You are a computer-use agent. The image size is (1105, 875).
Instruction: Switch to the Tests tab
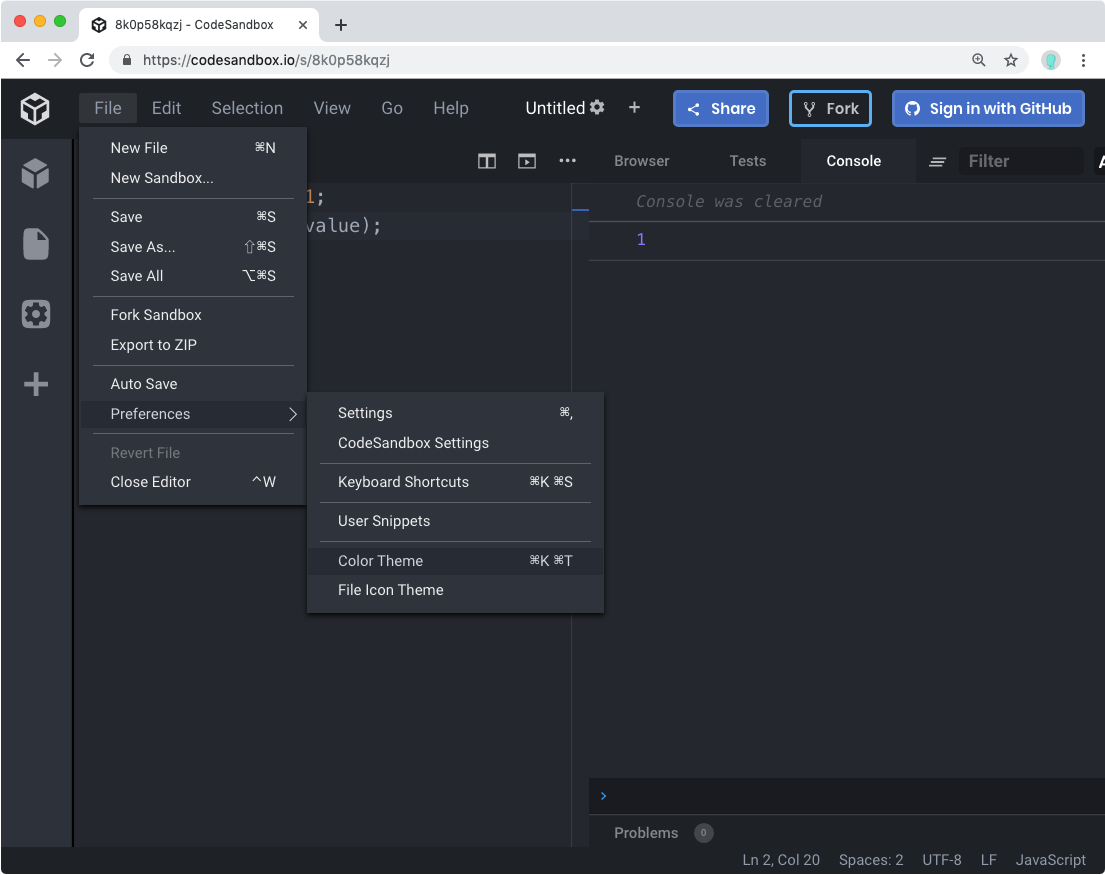(x=747, y=161)
